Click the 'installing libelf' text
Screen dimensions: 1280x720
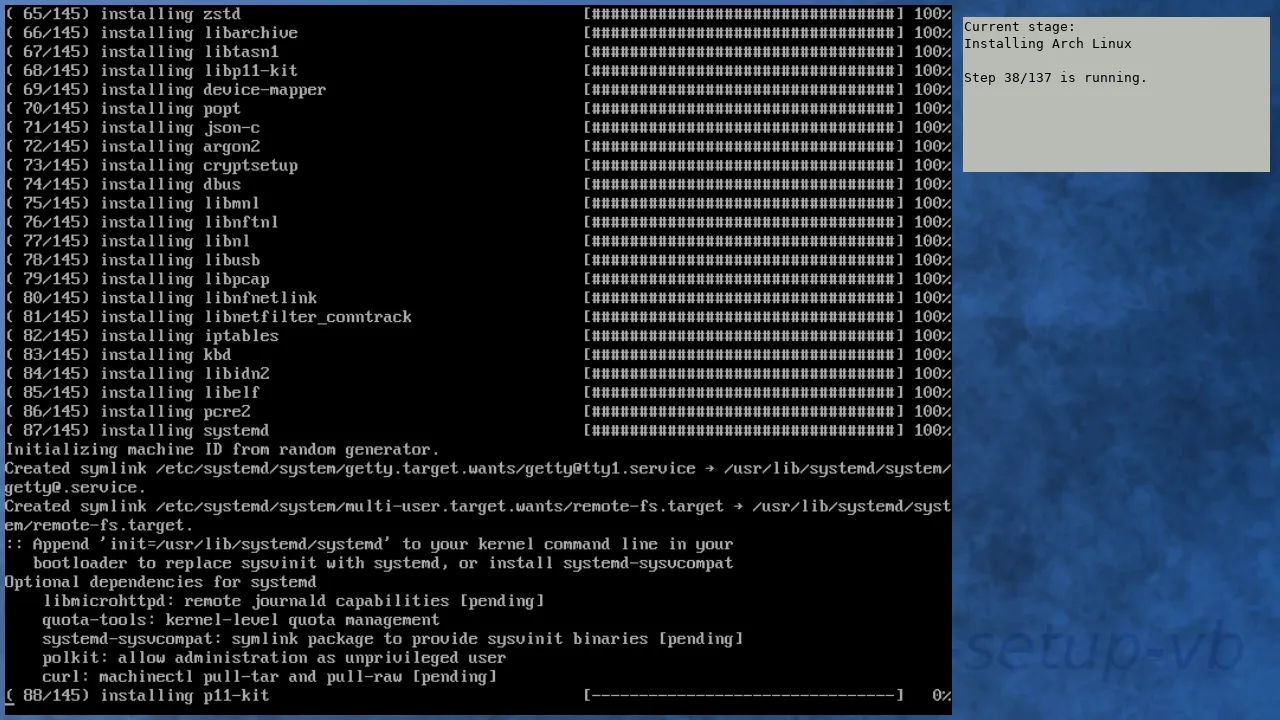coord(180,394)
